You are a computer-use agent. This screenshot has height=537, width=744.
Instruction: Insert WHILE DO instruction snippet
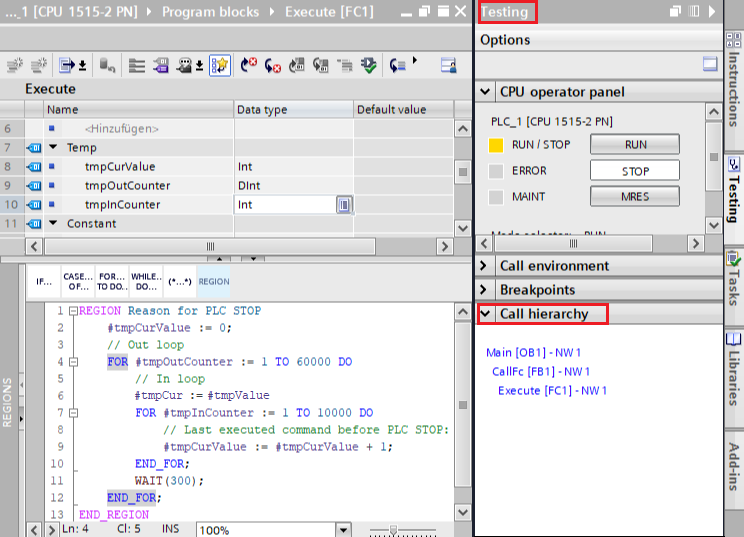[x=146, y=281]
